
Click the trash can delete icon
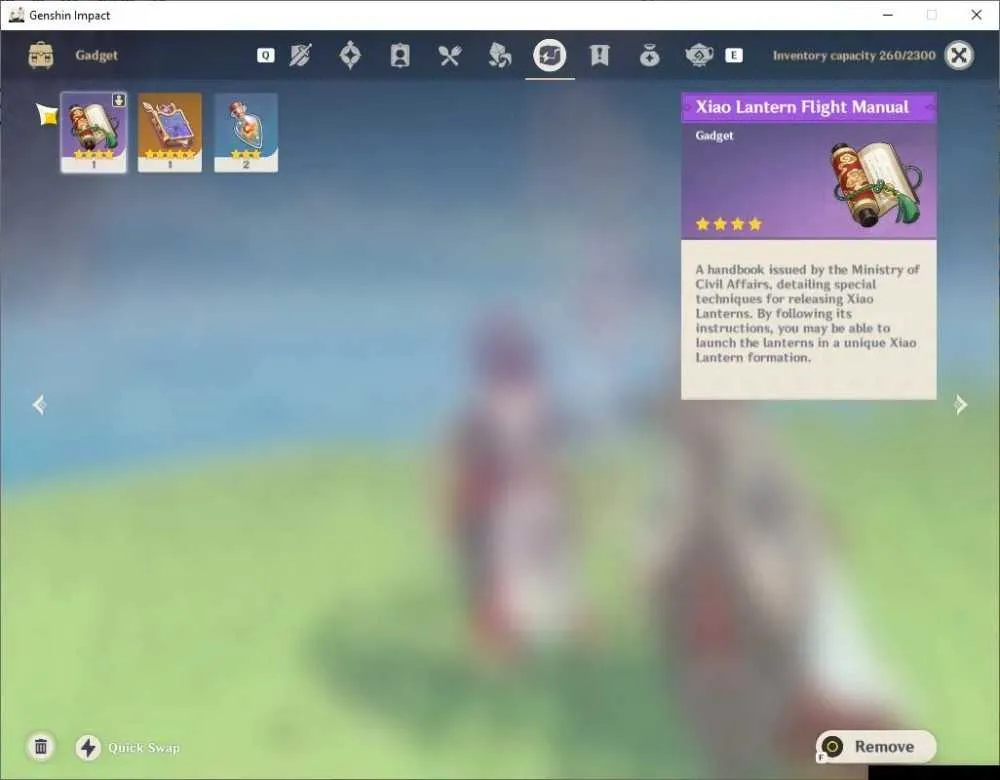point(41,747)
